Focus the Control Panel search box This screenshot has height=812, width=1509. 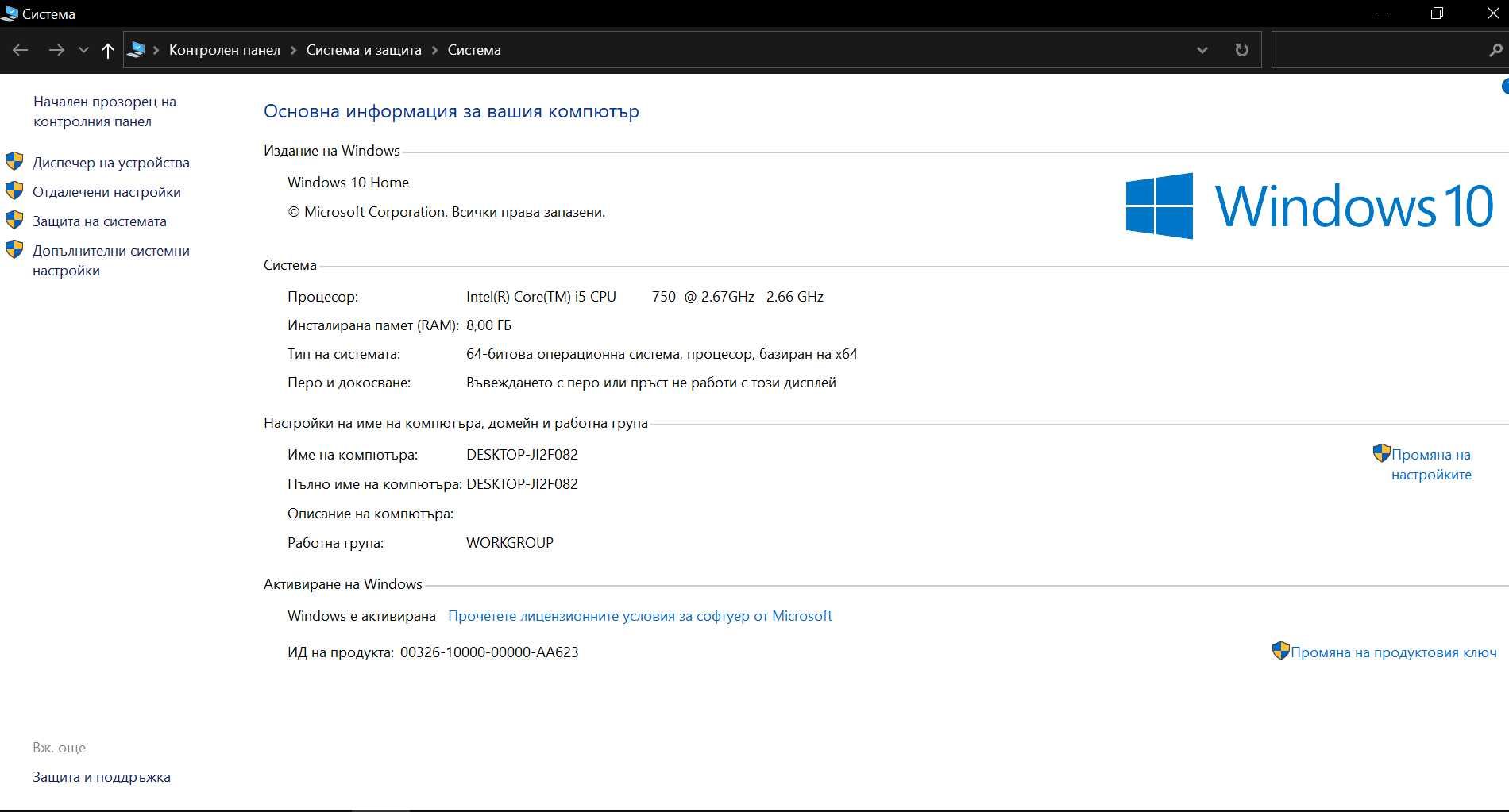tap(1379, 50)
